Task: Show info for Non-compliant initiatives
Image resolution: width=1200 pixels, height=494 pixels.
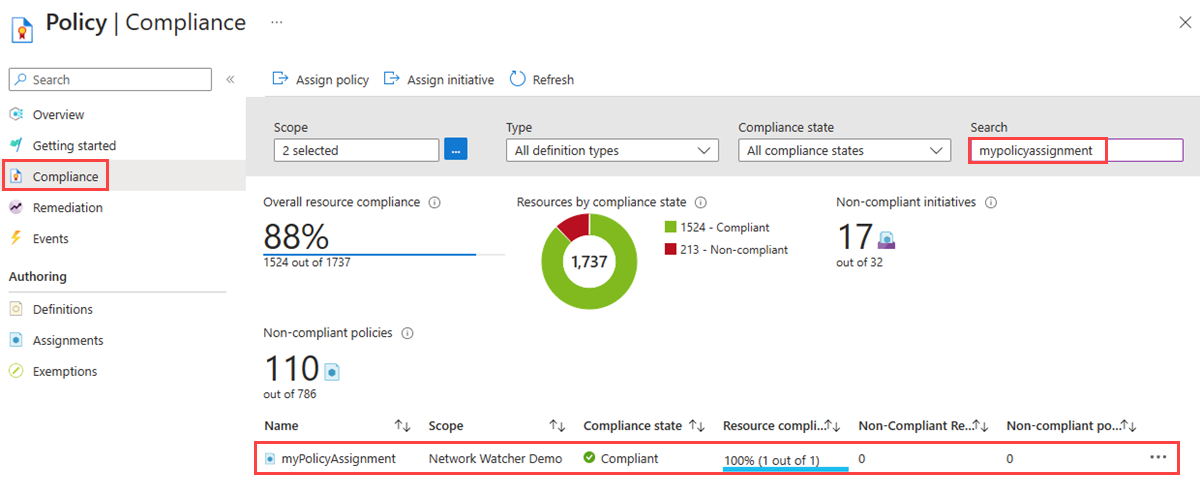Action: coord(990,202)
